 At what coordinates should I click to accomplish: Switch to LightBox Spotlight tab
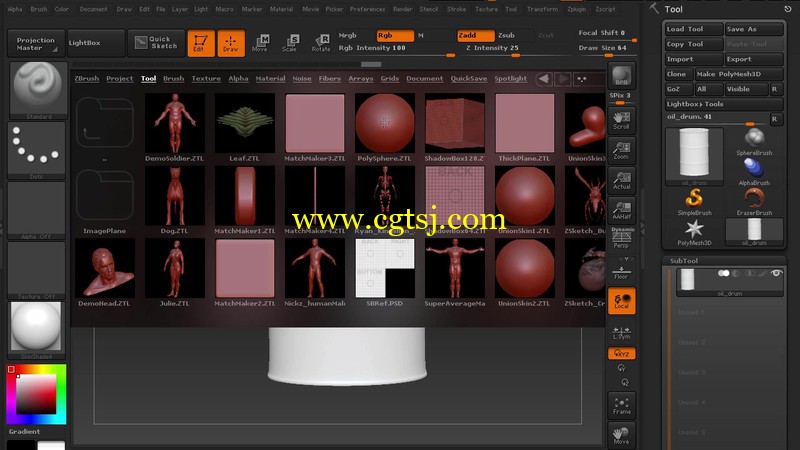(510, 79)
